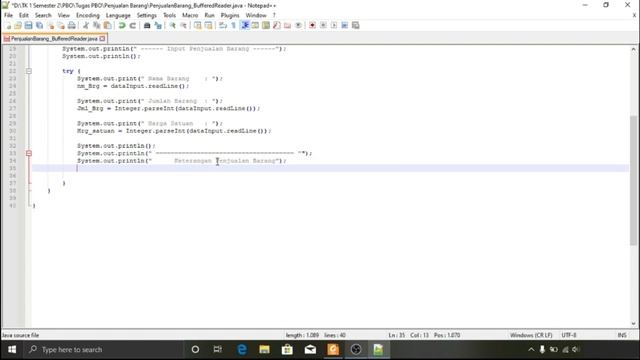Click Close All documents toolbar icon
Image resolution: width=640 pixels, height=360 pixels.
click(61, 25)
